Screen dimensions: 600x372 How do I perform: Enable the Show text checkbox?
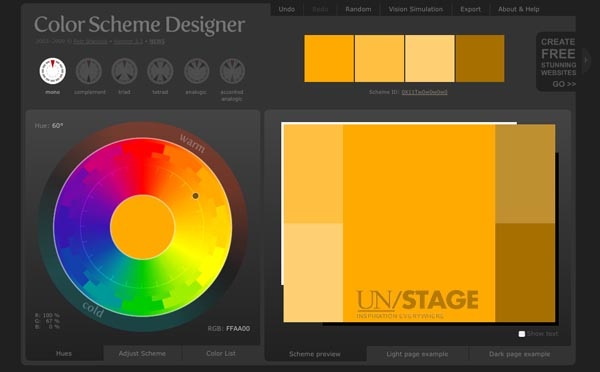(x=522, y=334)
